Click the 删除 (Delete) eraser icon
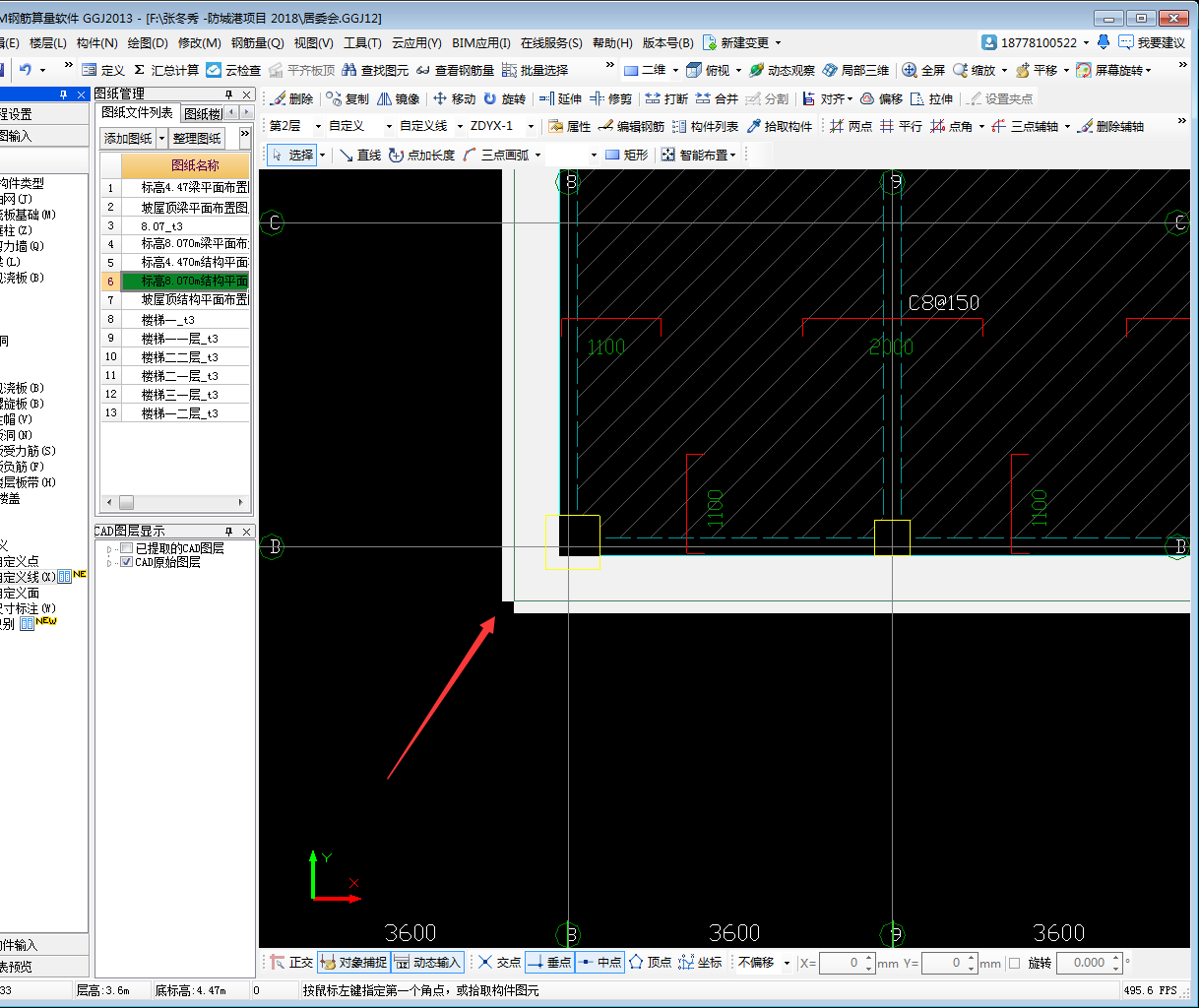Image resolution: width=1199 pixels, height=1008 pixels. (x=279, y=99)
